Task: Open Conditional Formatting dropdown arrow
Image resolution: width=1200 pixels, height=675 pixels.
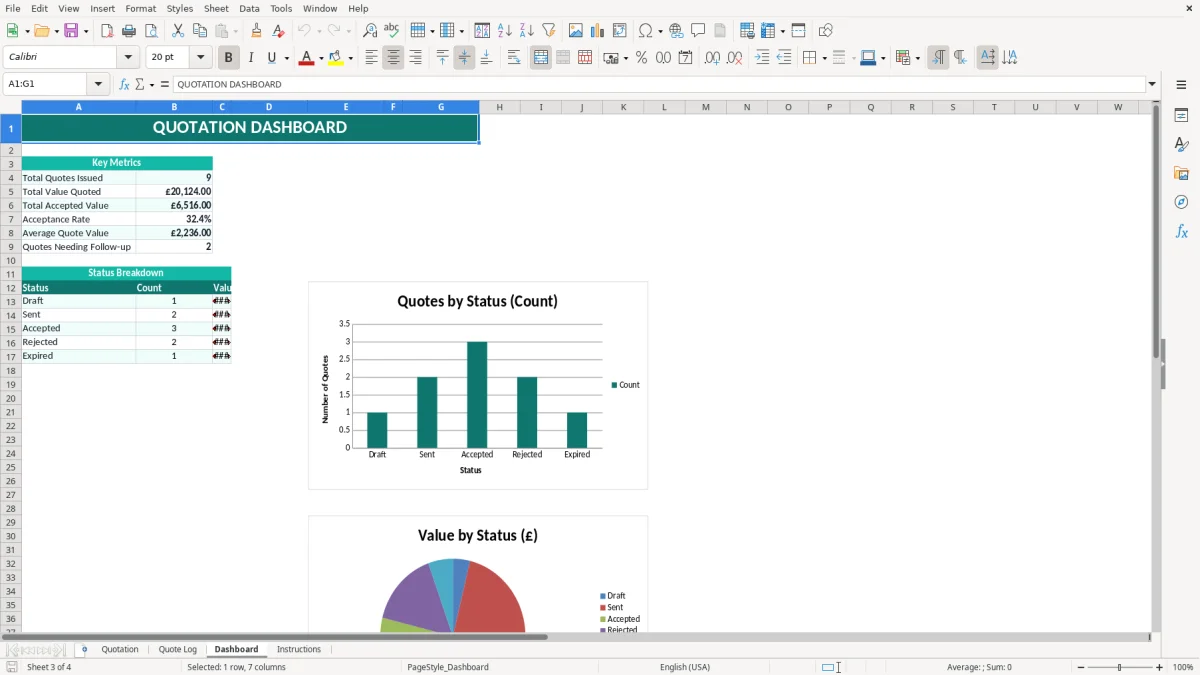Action: (917, 58)
